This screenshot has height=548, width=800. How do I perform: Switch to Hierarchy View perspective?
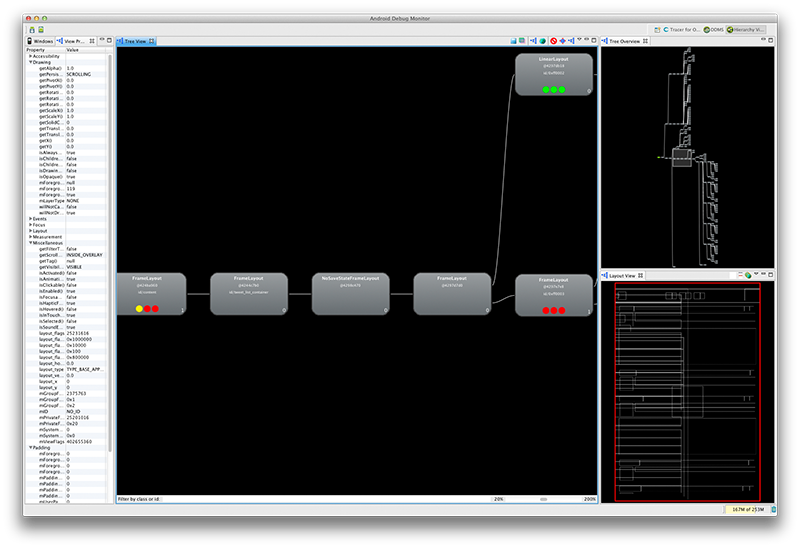click(x=746, y=30)
